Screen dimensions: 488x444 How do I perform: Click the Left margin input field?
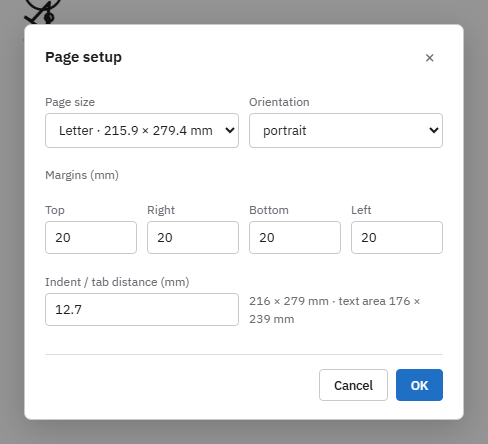pos(397,237)
